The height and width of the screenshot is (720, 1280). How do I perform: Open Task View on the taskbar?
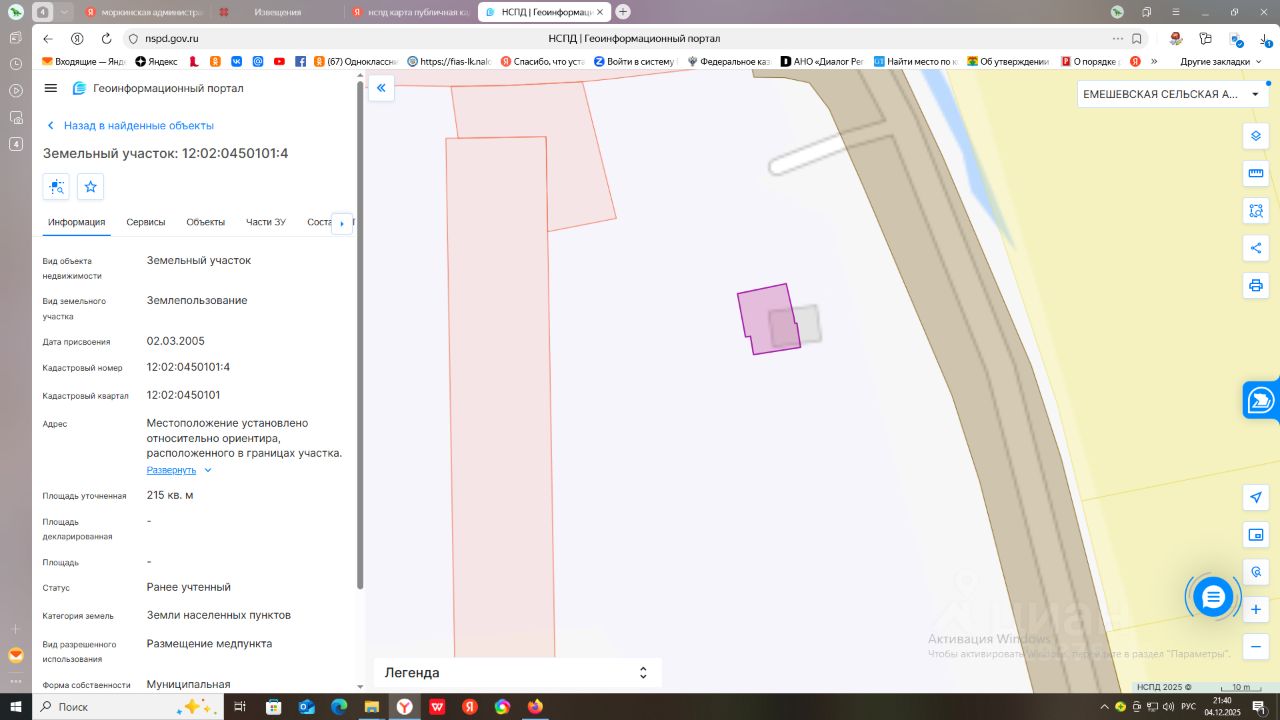click(x=240, y=707)
